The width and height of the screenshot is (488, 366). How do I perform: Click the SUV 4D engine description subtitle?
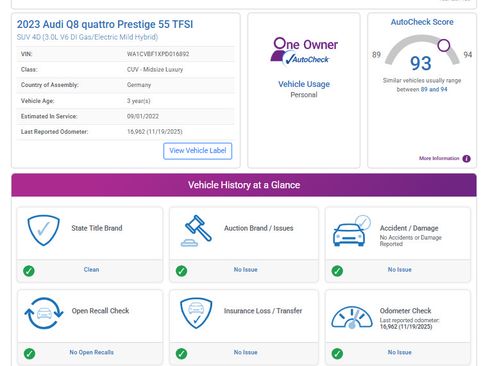click(87, 37)
